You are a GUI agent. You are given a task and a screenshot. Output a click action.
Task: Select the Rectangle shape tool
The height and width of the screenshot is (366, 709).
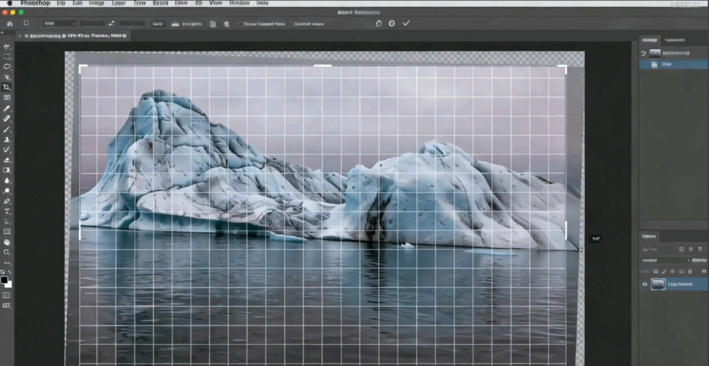(x=7, y=232)
